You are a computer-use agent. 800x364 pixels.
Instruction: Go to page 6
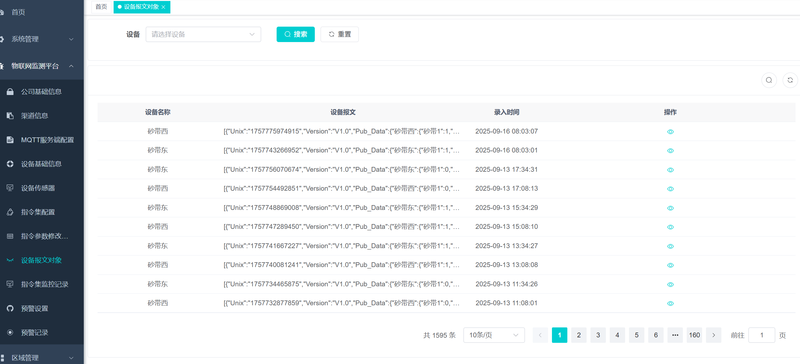click(x=656, y=335)
